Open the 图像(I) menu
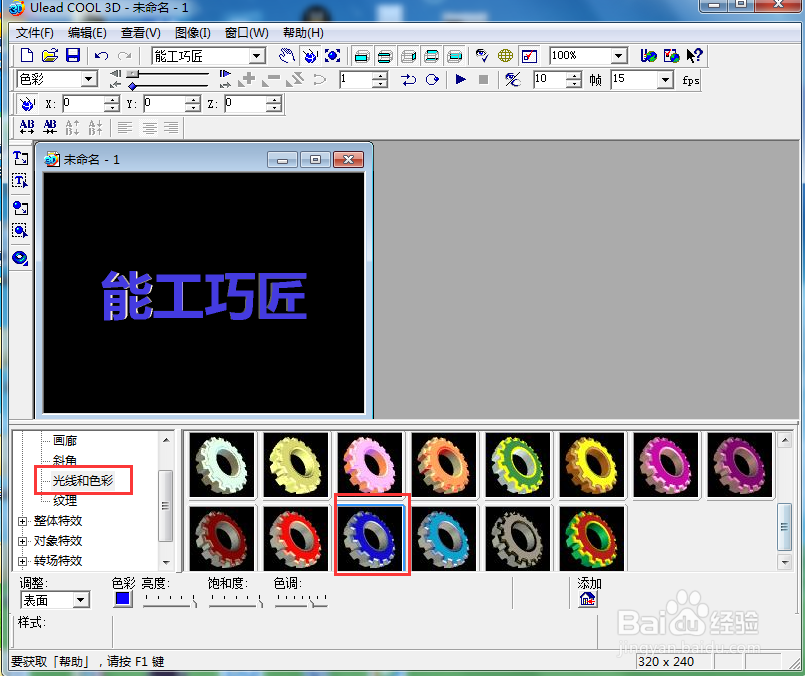805x676 pixels. (x=193, y=33)
